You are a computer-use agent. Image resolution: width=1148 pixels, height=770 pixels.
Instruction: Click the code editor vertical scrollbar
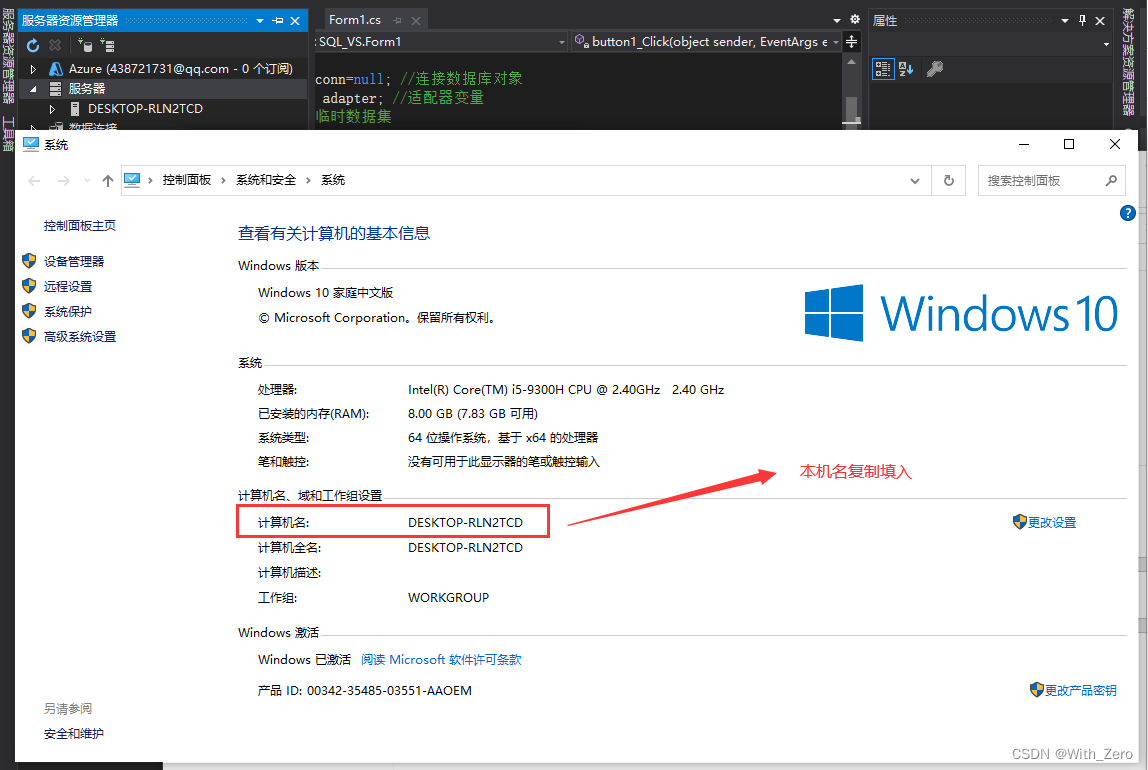[x=851, y=91]
